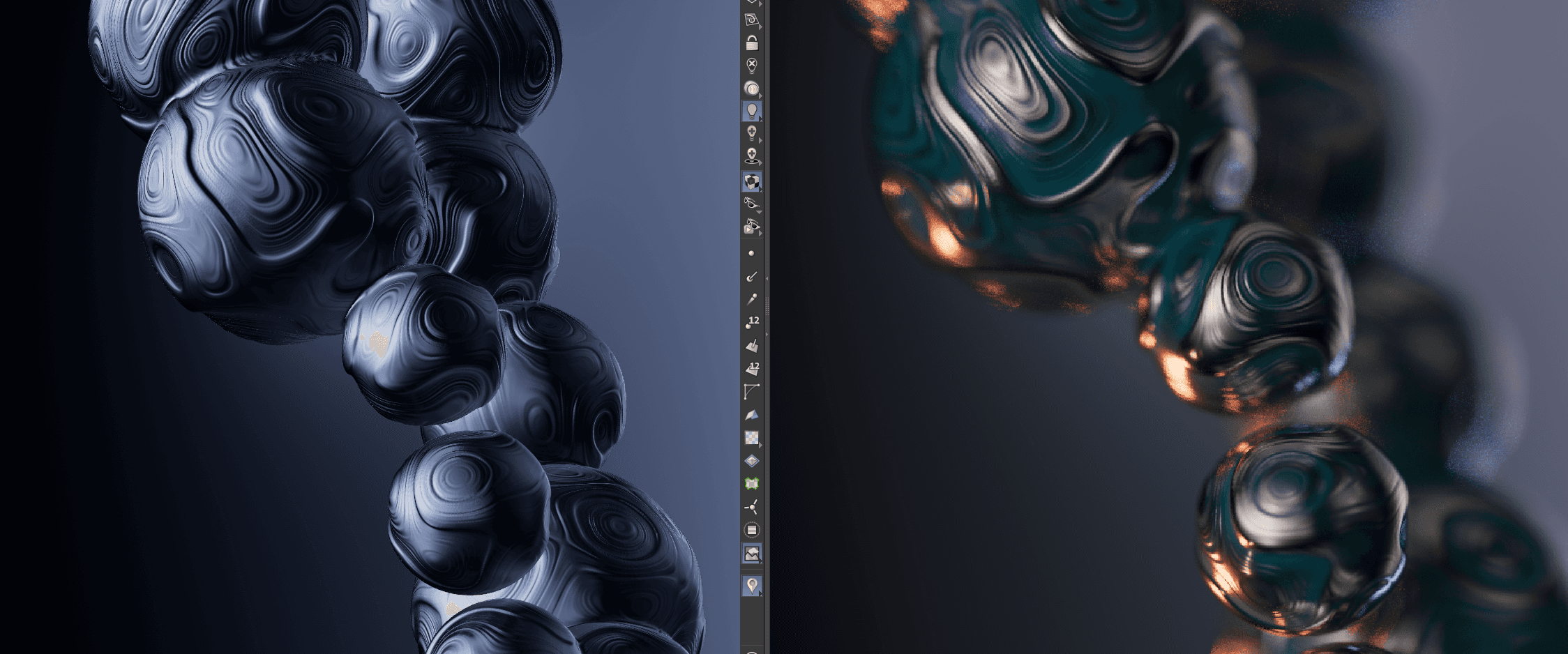Toggle the point normals icon
This screenshot has height=654, width=1568.
751,276
